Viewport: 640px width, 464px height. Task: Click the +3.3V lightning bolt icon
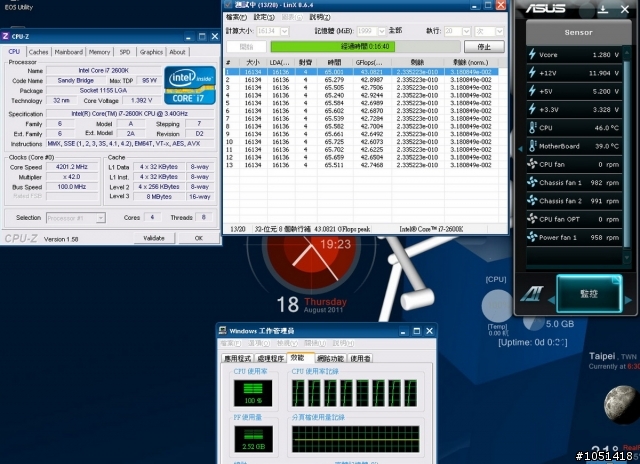click(532, 109)
